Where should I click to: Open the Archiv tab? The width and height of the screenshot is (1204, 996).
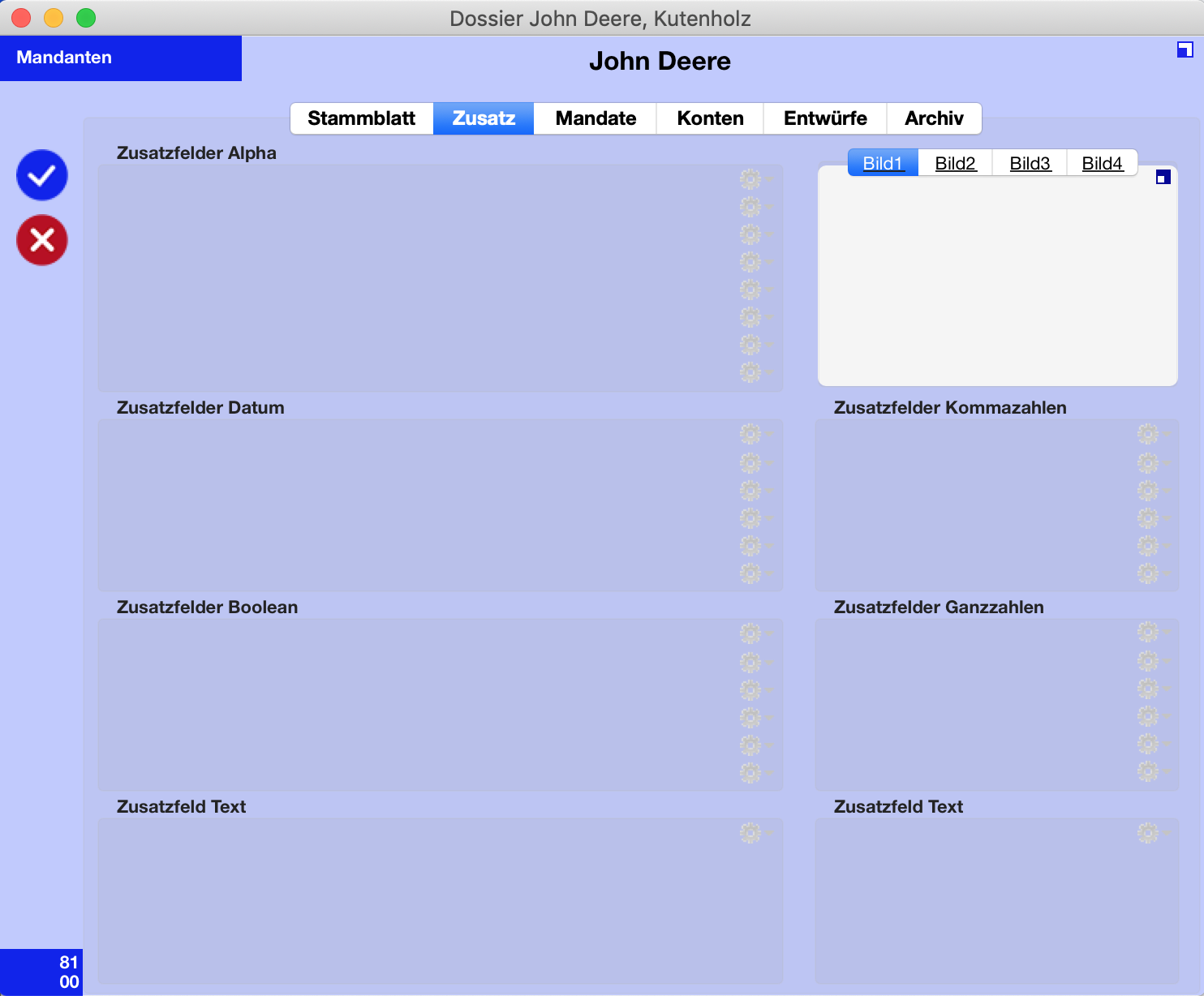pyautogui.click(x=934, y=118)
